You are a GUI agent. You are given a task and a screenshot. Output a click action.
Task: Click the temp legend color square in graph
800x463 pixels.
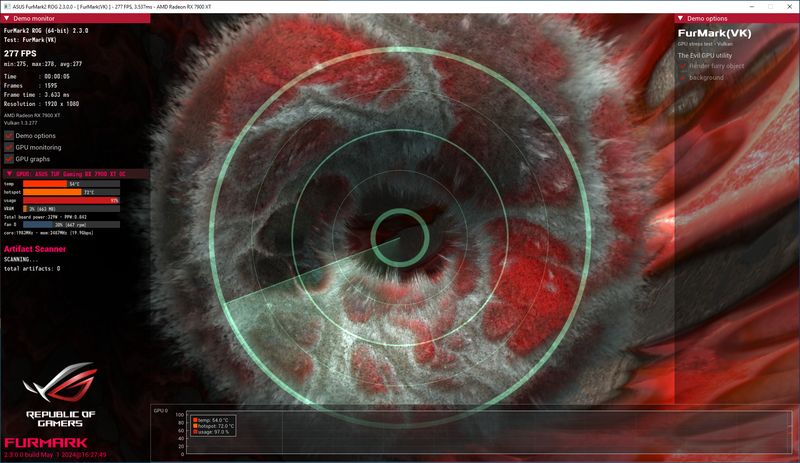195,420
